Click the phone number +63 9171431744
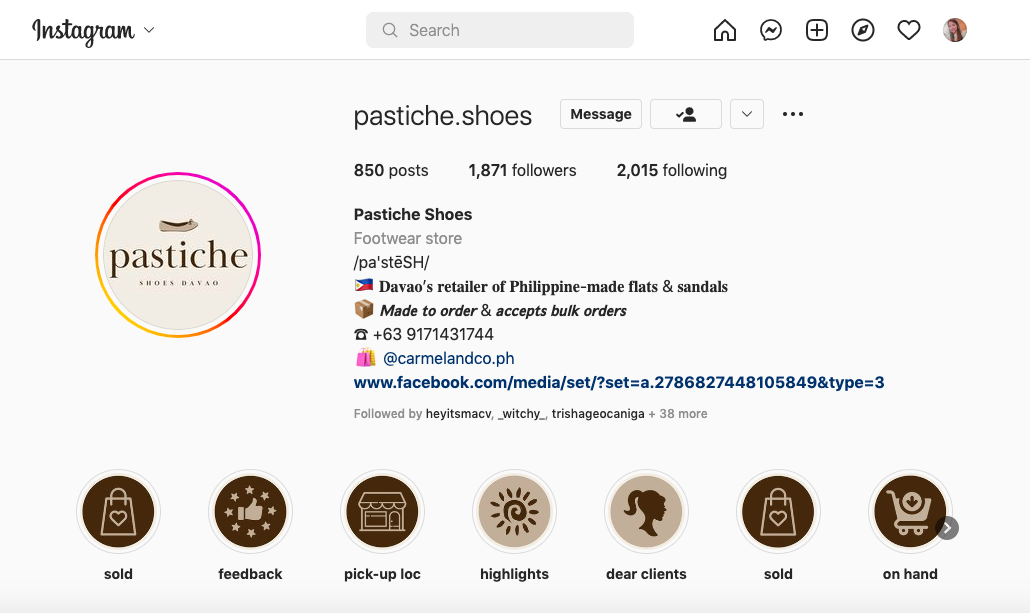Screen dimensions: 1030x613 click(434, 334)
